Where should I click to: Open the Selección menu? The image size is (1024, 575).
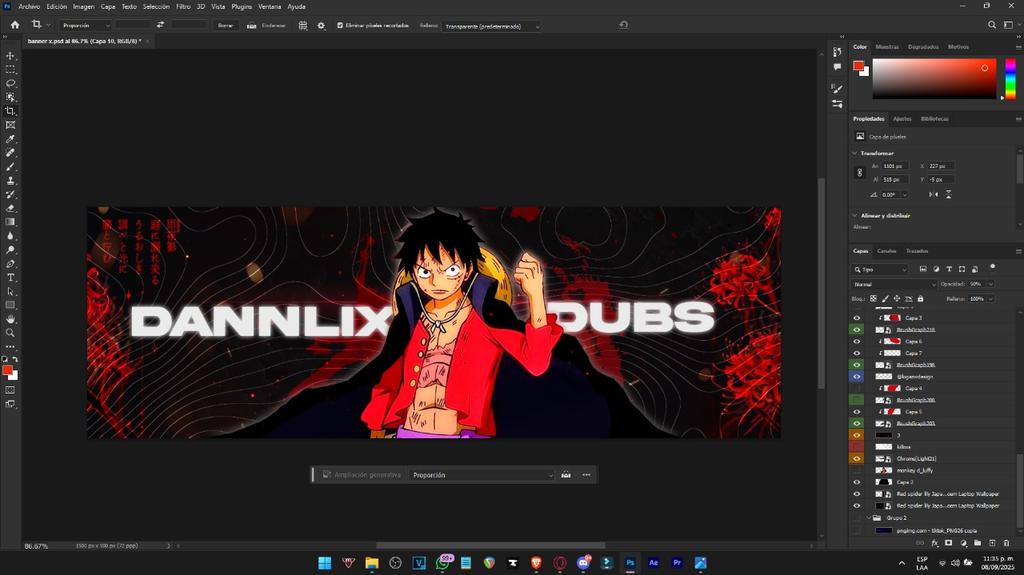156,7
